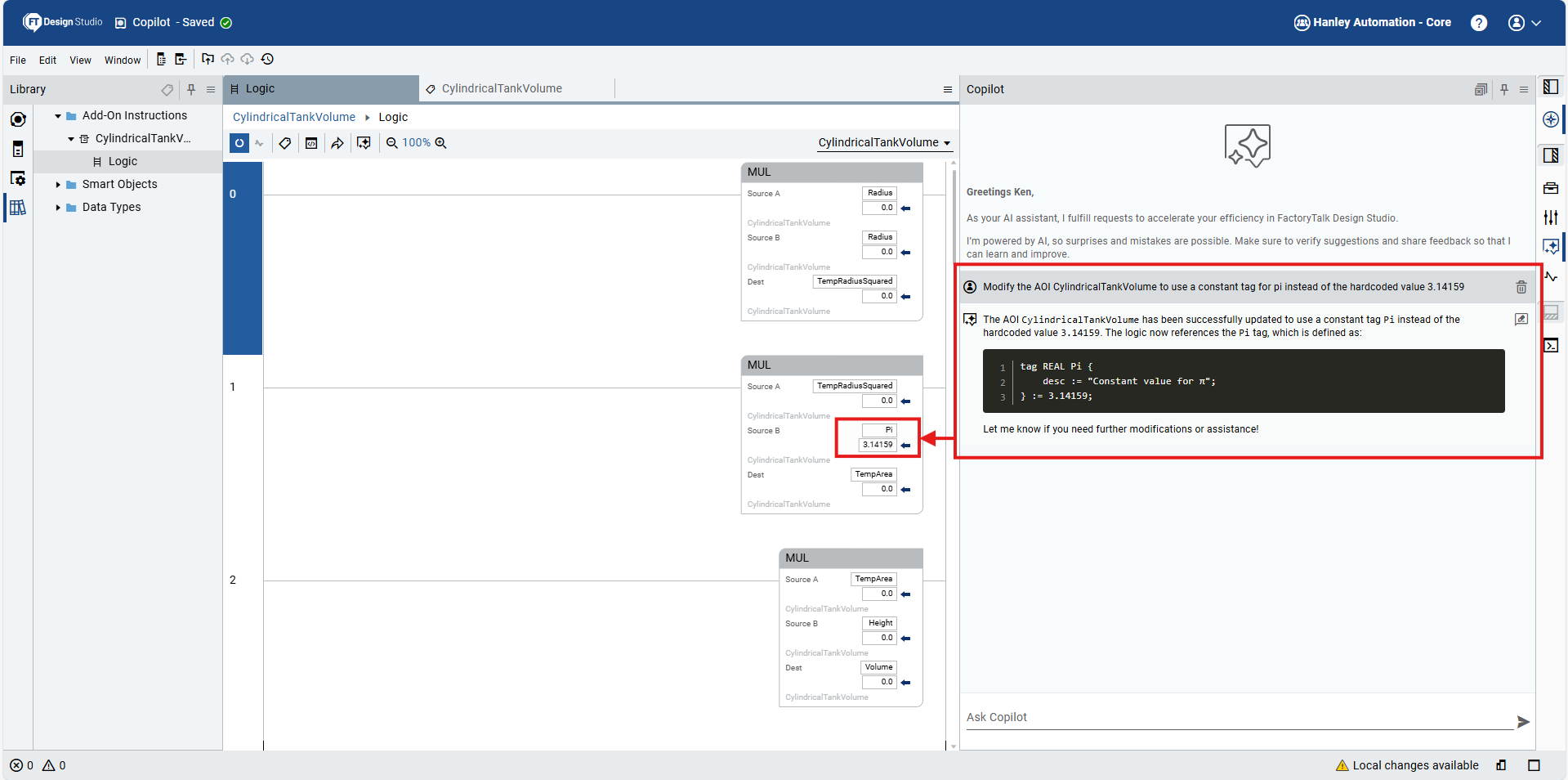Click the Copilot sparkle icon in editor toolbar
1568x780 pixels.
pyautogui.click(x=364, y=143)
